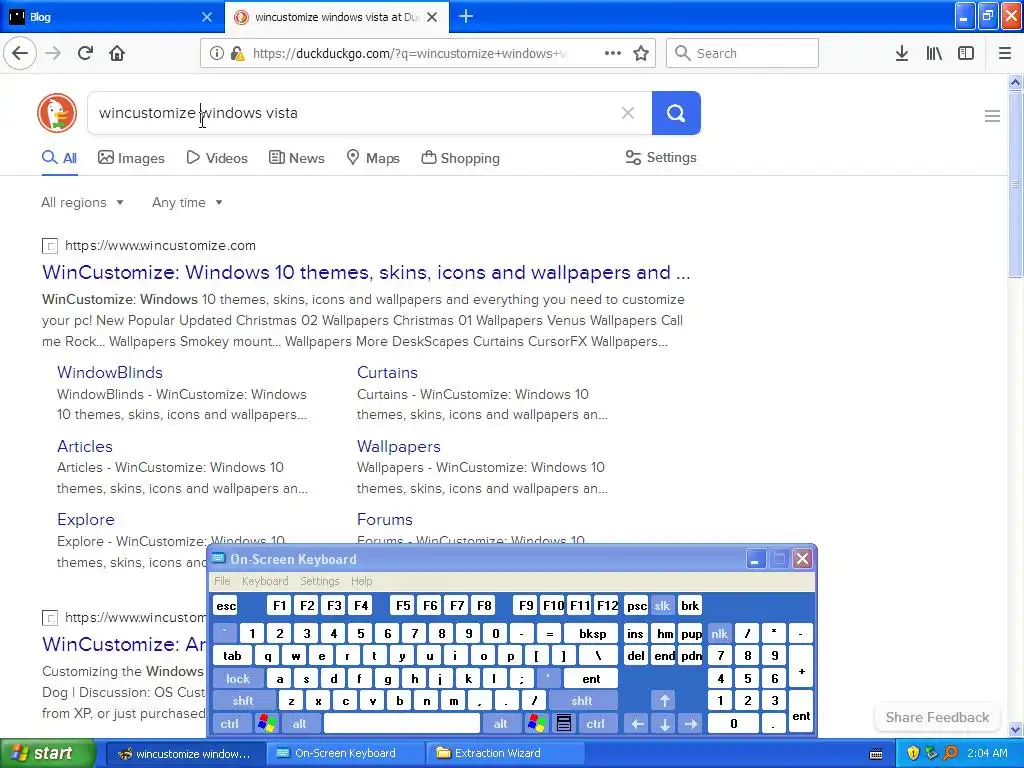Toggle the left ctrl key on On-Screen Keyboard
1024x768 pixels.
(229, 724)
